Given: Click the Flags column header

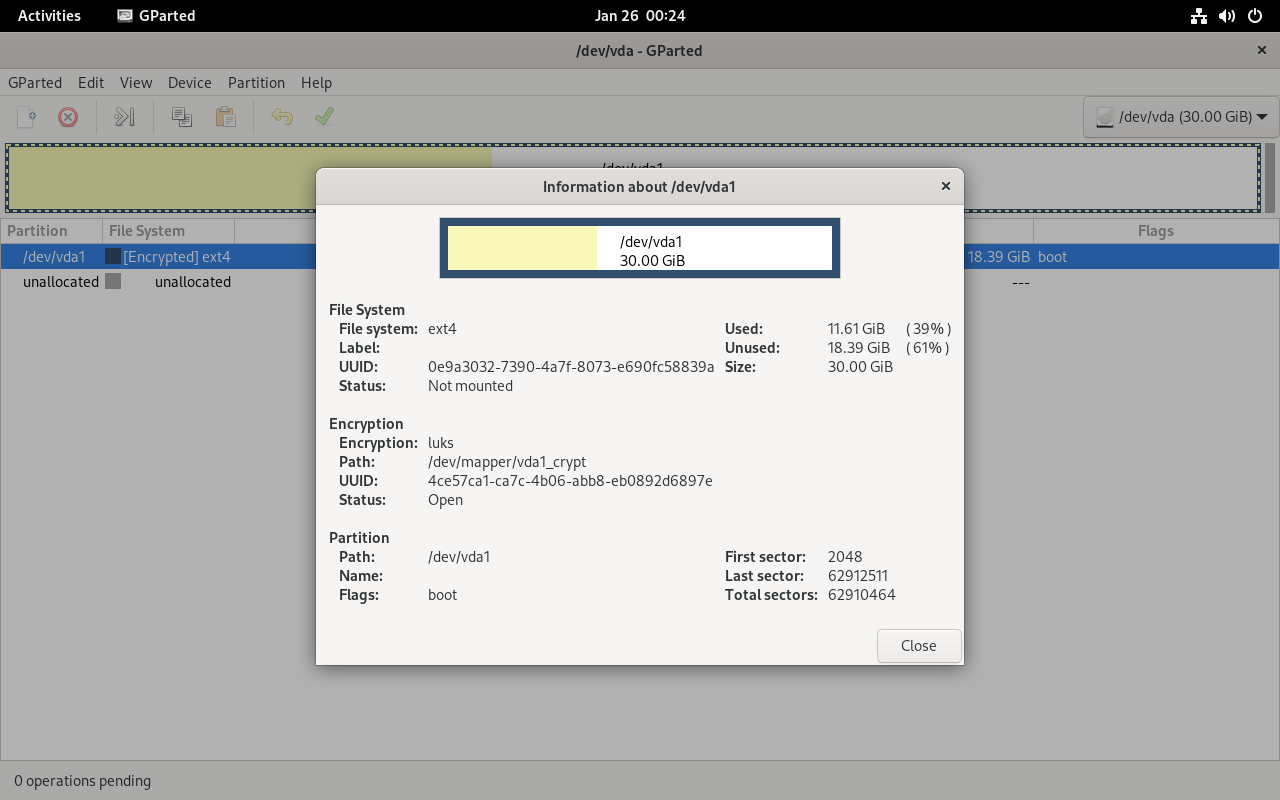Looking at the screenshot, I should coord(1155,231).
